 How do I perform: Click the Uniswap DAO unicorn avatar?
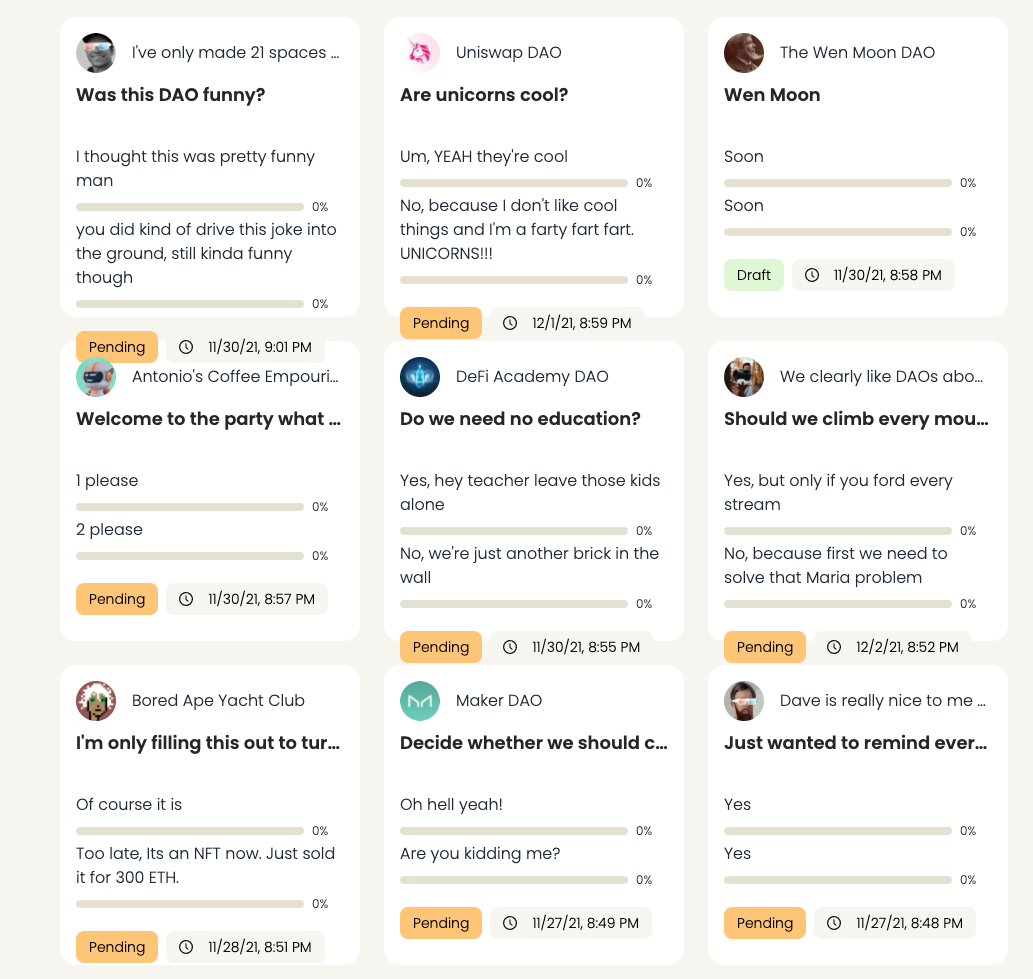click(420, 52)
